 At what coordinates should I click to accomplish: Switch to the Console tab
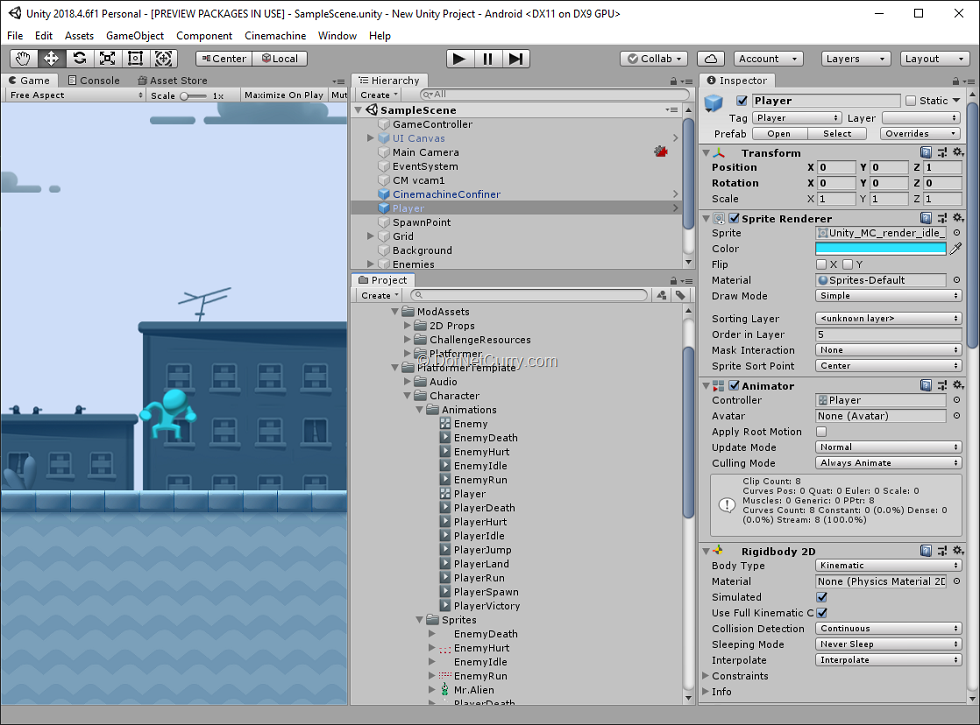point(94,80)
